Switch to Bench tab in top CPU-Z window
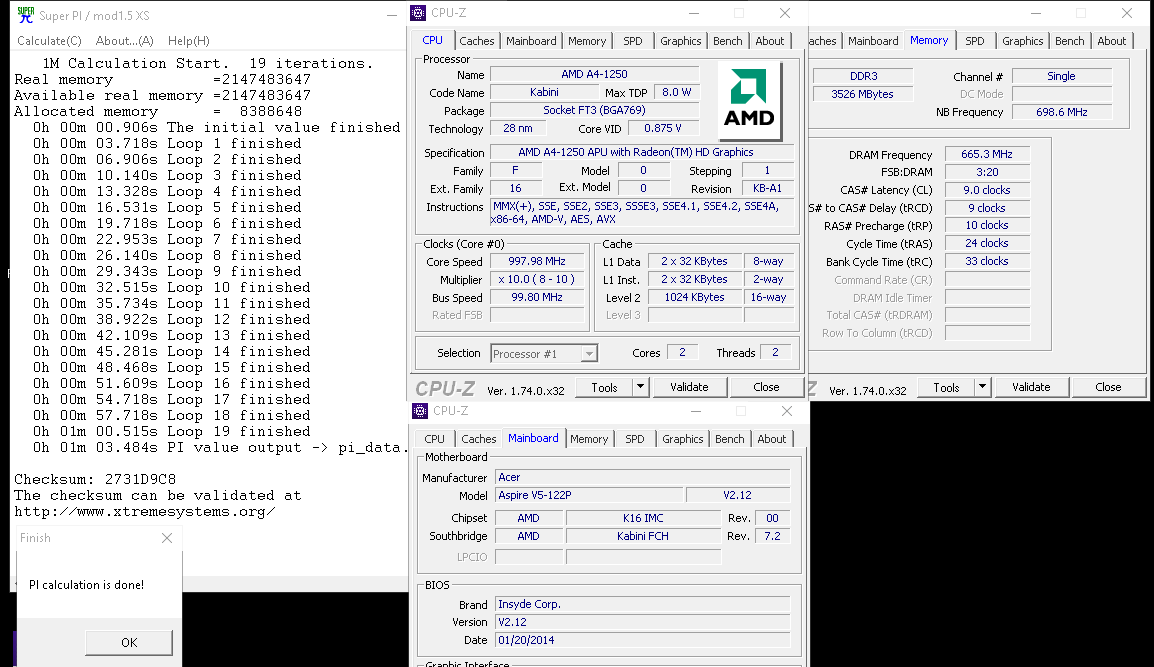The image size is (1154, 667). coord(728,41)
